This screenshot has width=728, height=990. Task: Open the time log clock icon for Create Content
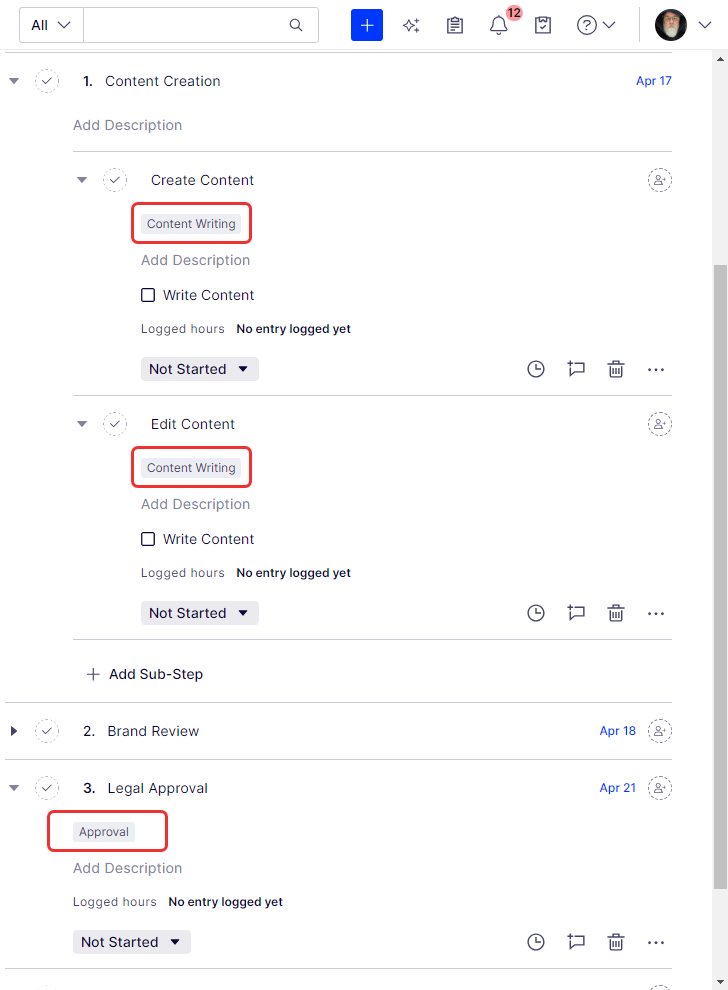point(535,368)
